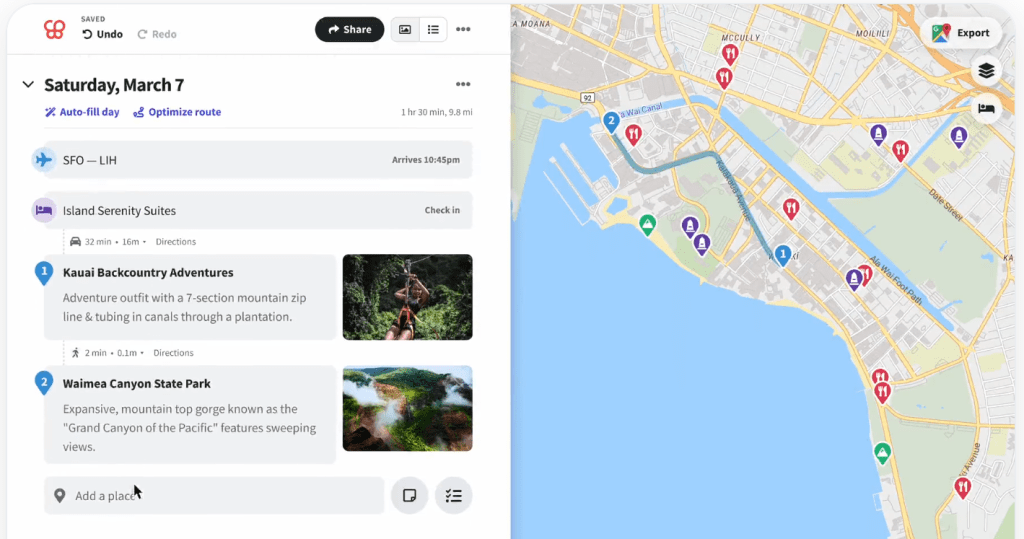Add a note using the sticky note icon

tap(409, 495)
